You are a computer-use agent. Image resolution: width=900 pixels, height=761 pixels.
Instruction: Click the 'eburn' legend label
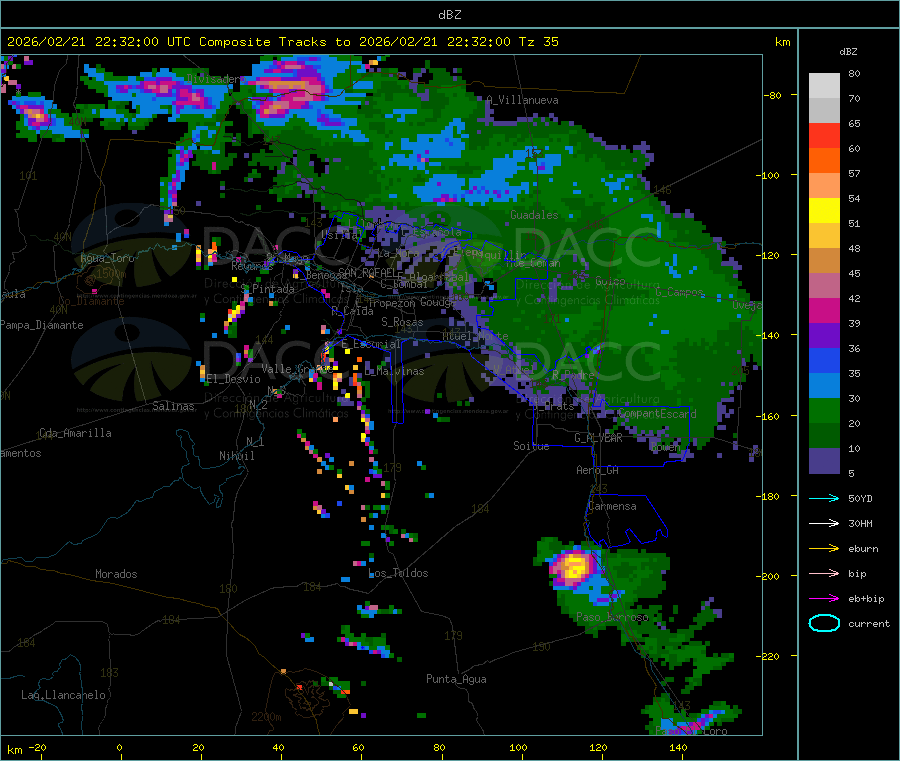coord(863,549)
